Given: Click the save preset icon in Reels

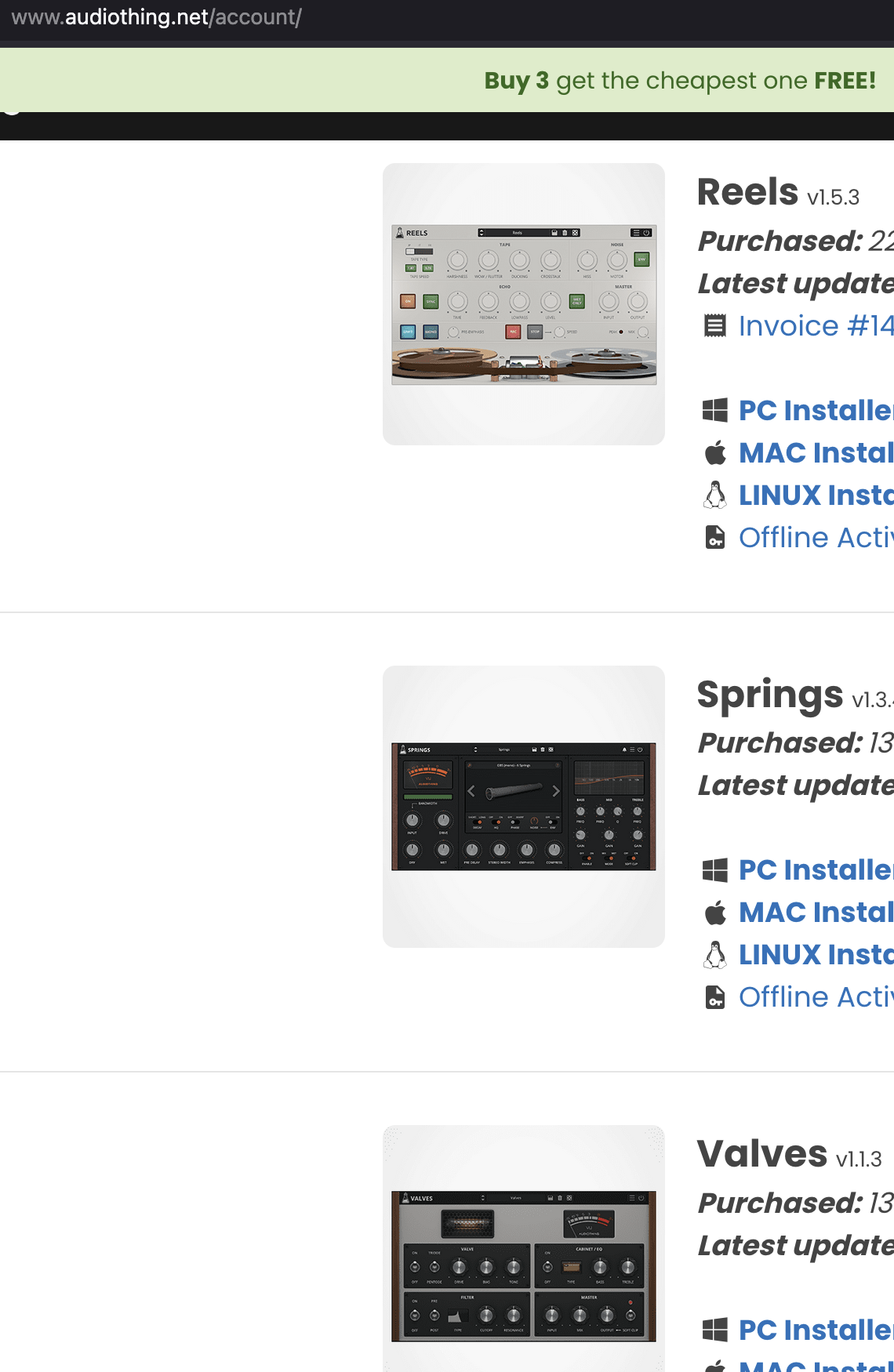Looking at the screenshot, I should (554, 233).
